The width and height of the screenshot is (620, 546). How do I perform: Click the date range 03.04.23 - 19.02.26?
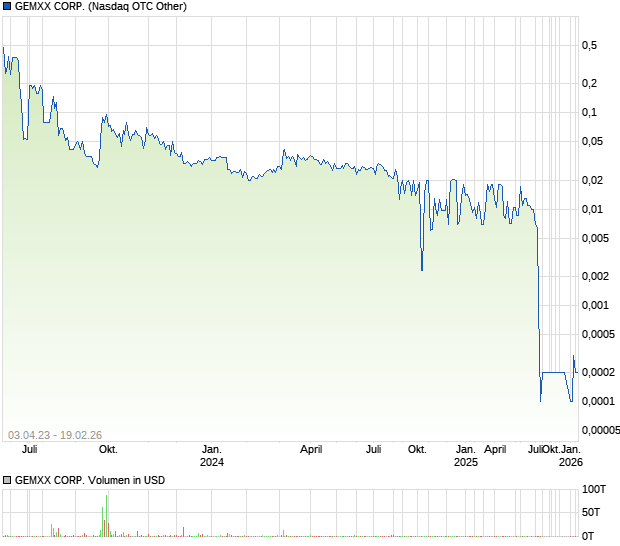[55, 435]
